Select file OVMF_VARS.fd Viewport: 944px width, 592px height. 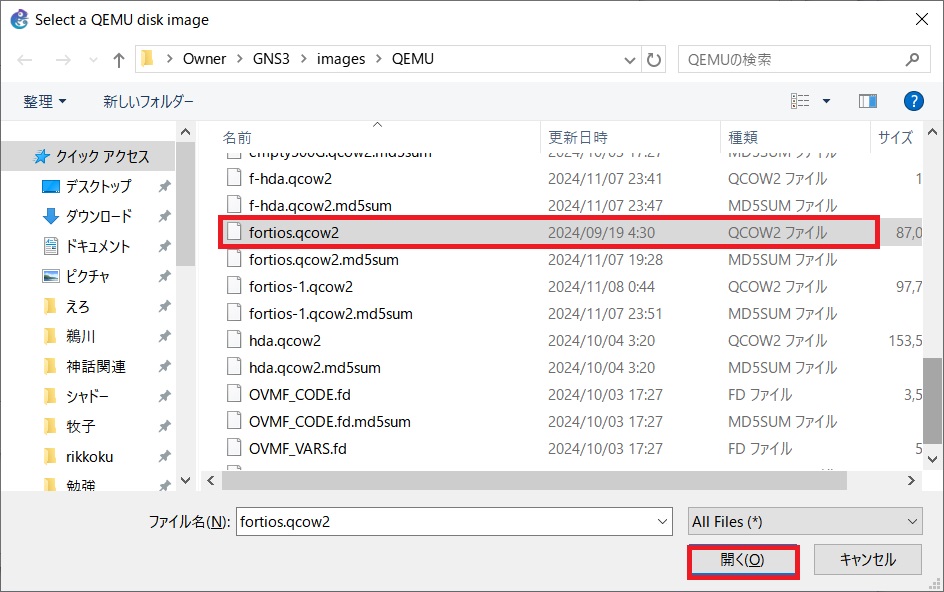coord(297,449)
